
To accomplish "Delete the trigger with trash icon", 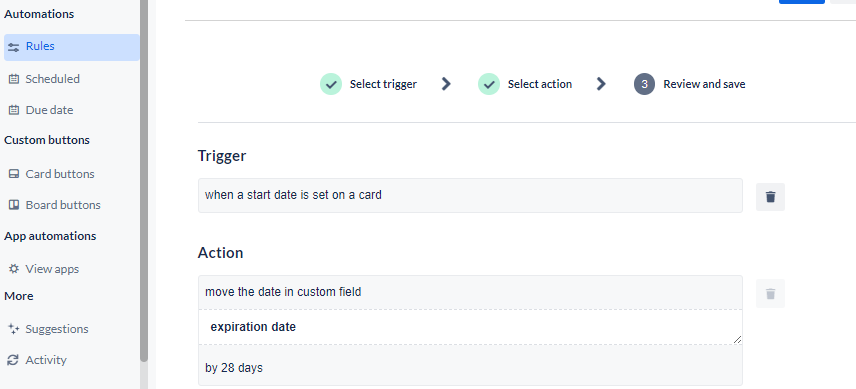I will (x=770, y=197).
